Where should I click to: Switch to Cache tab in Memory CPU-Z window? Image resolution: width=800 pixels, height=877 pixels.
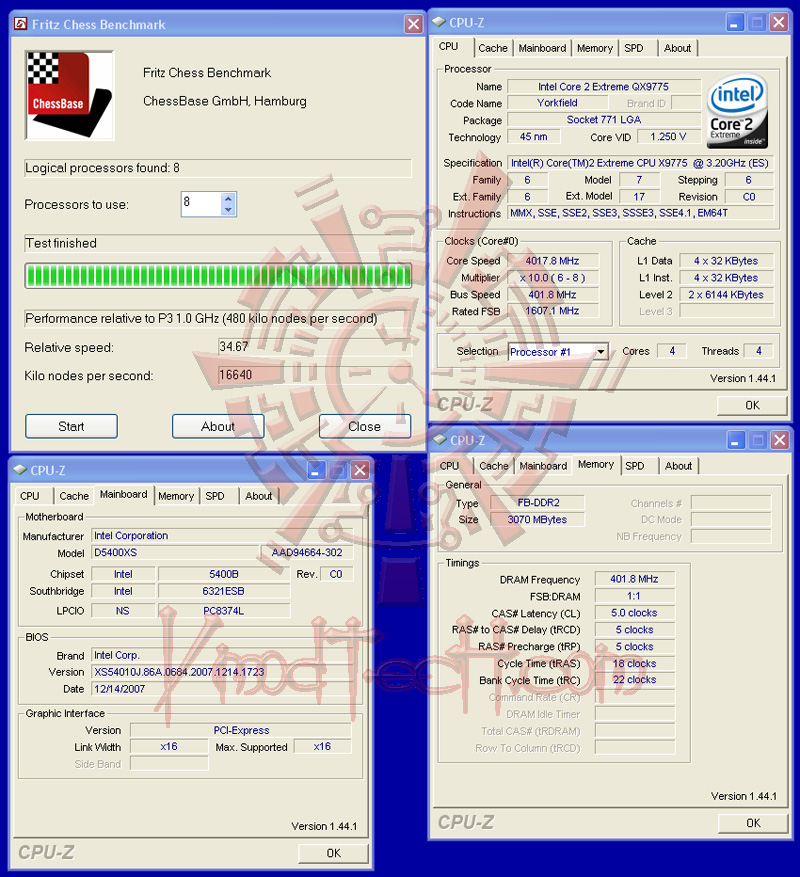point(494,466)
